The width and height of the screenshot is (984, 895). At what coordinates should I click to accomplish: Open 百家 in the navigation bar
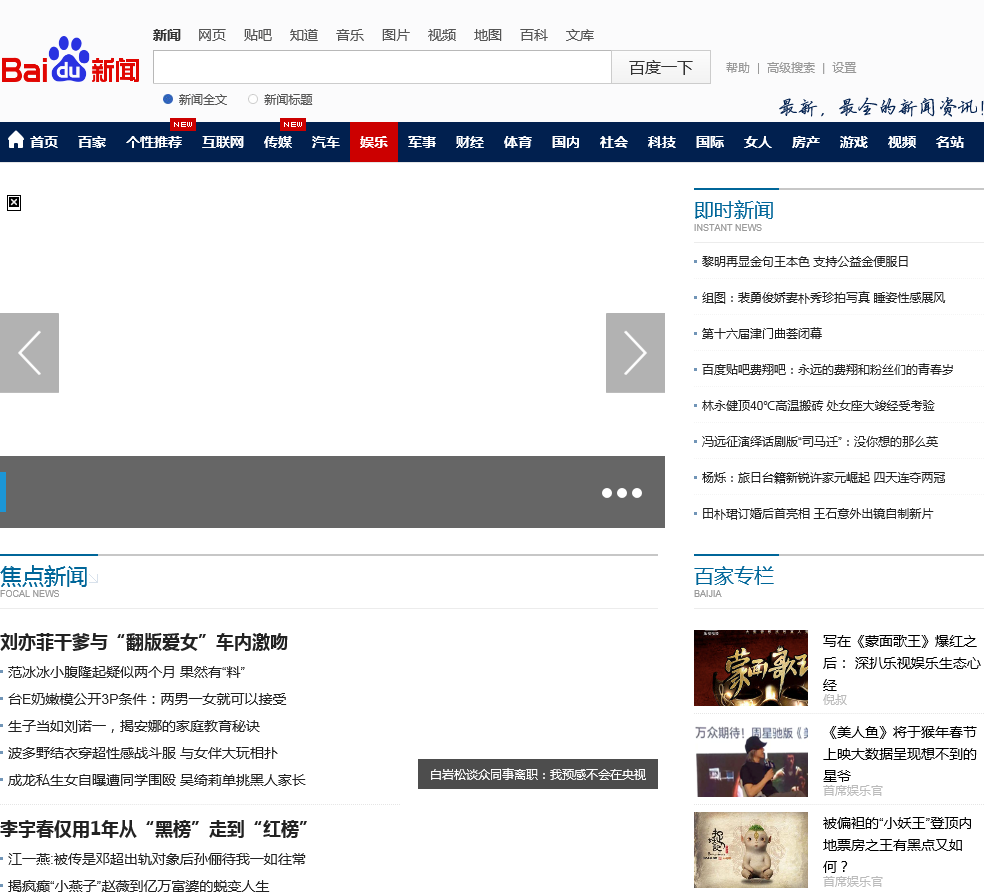tap(92, 142)
